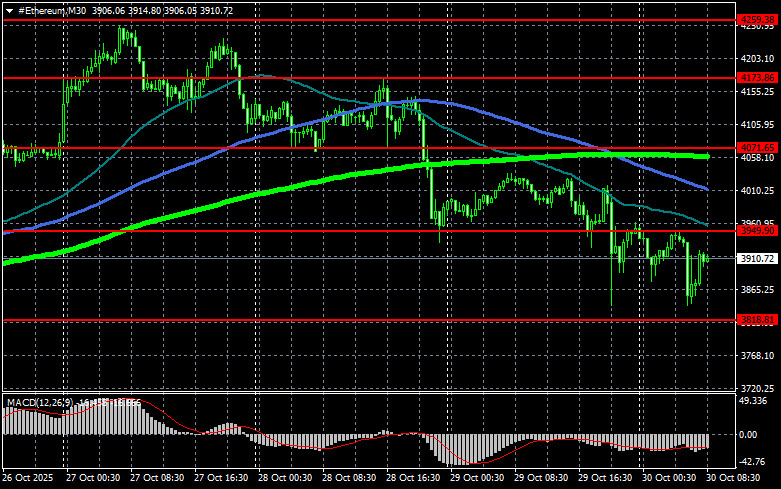This screenshot has height=489, width=781.
Task: Select time label 27 Oct 00:30
Action: [93, 478]
